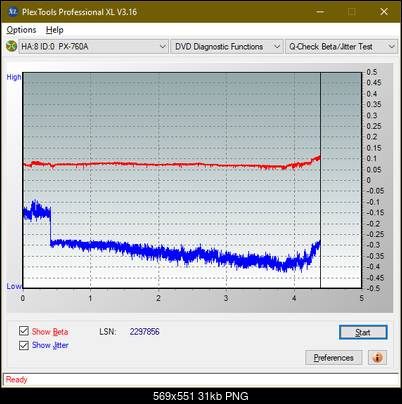Click the PlexTools XL app icon in title bar
This screenshot has width=402, height=404.
click(x=12, y=12)
